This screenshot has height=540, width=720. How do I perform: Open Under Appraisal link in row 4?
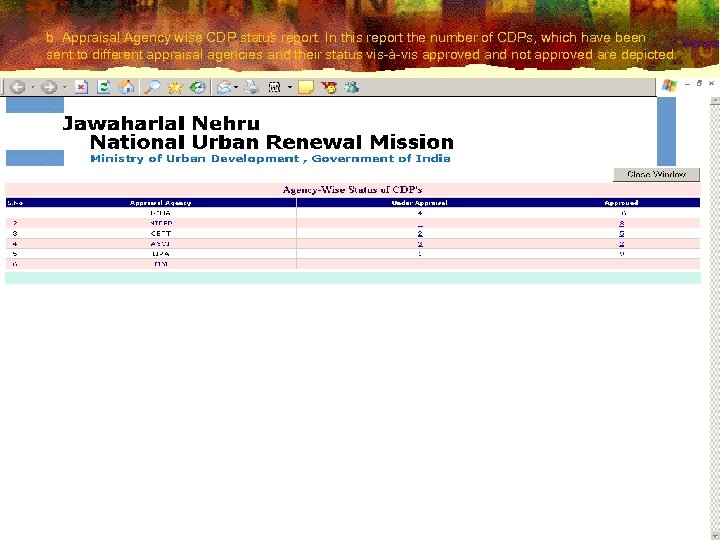click(x=420, y=244)
